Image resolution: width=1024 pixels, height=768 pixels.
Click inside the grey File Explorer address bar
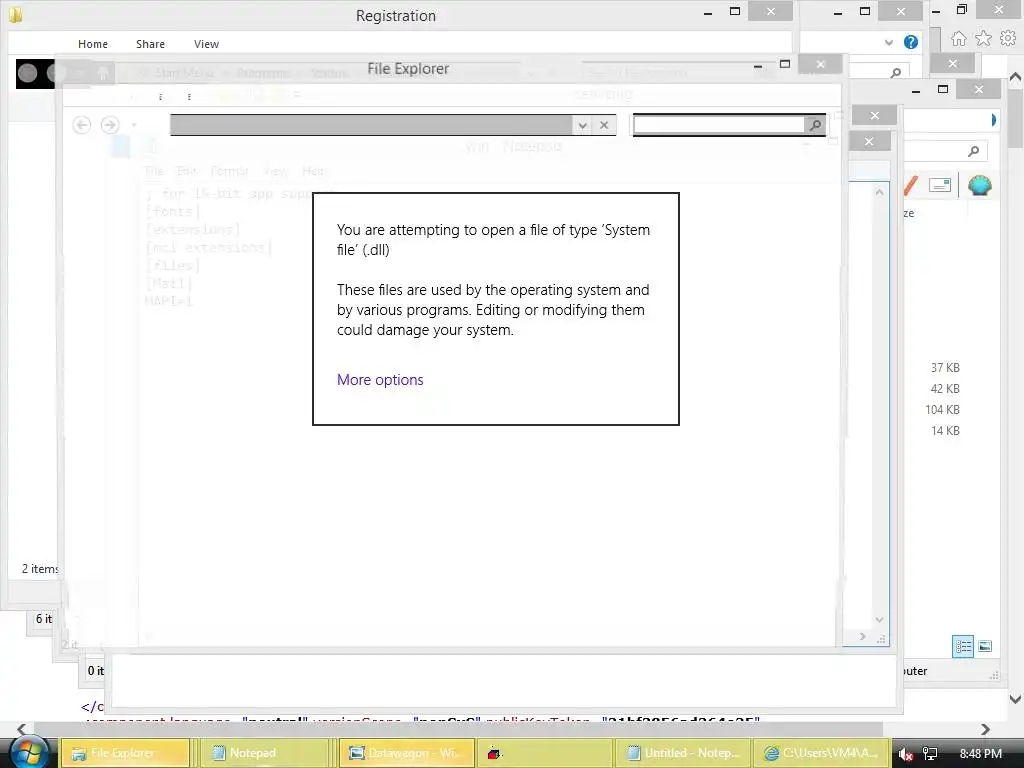tap(371, 125)
